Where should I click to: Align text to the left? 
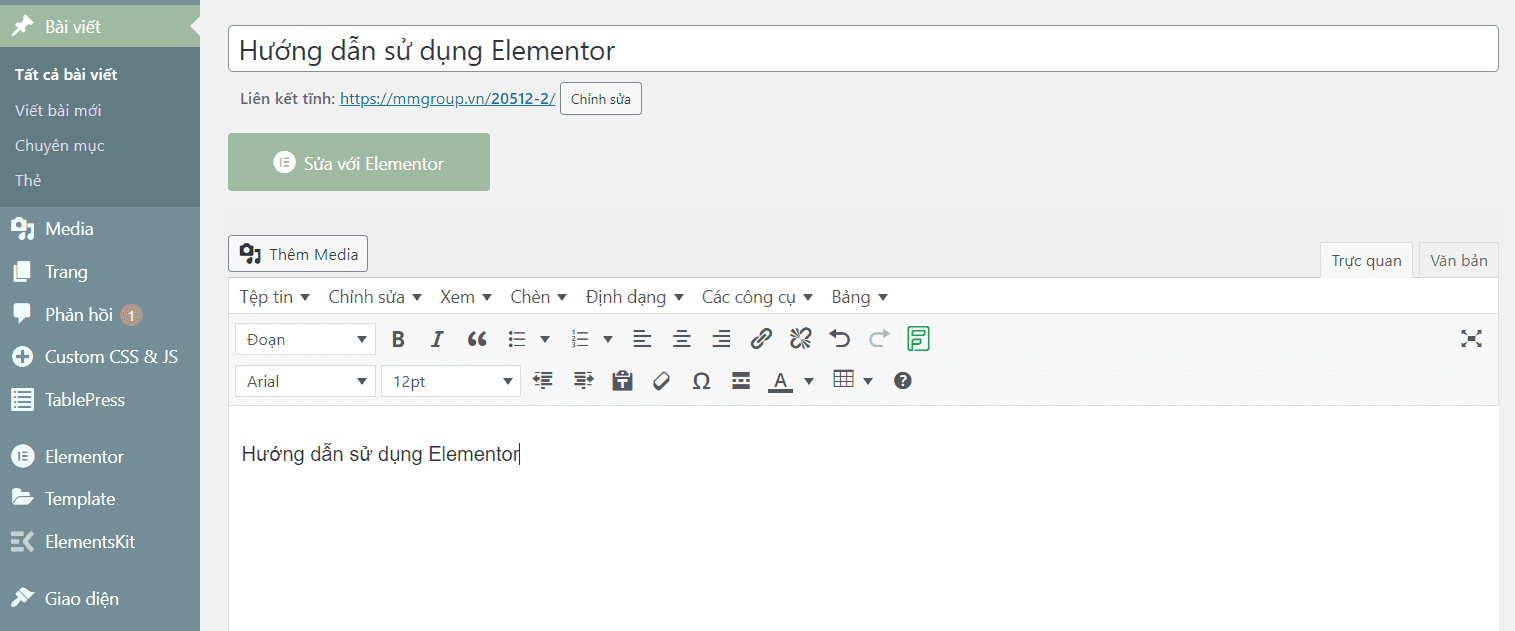[x=642, y=340]
